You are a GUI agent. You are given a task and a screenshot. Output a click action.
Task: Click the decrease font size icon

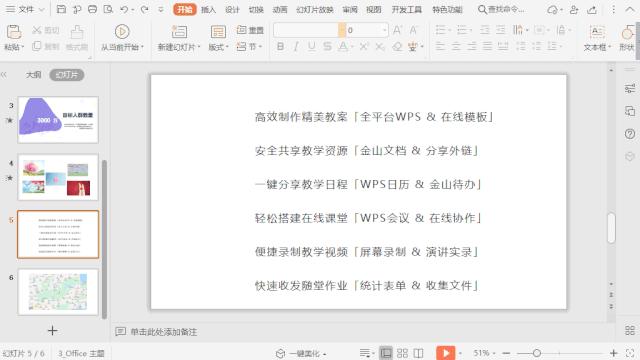[x=413, y=30]
